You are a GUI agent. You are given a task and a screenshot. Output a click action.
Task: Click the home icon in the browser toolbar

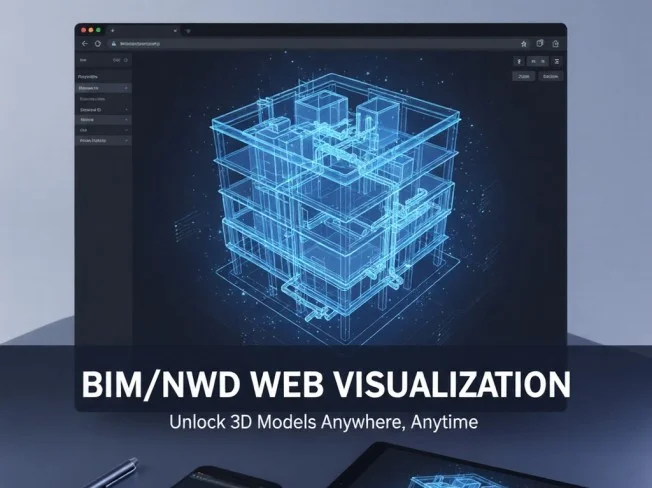524,44
